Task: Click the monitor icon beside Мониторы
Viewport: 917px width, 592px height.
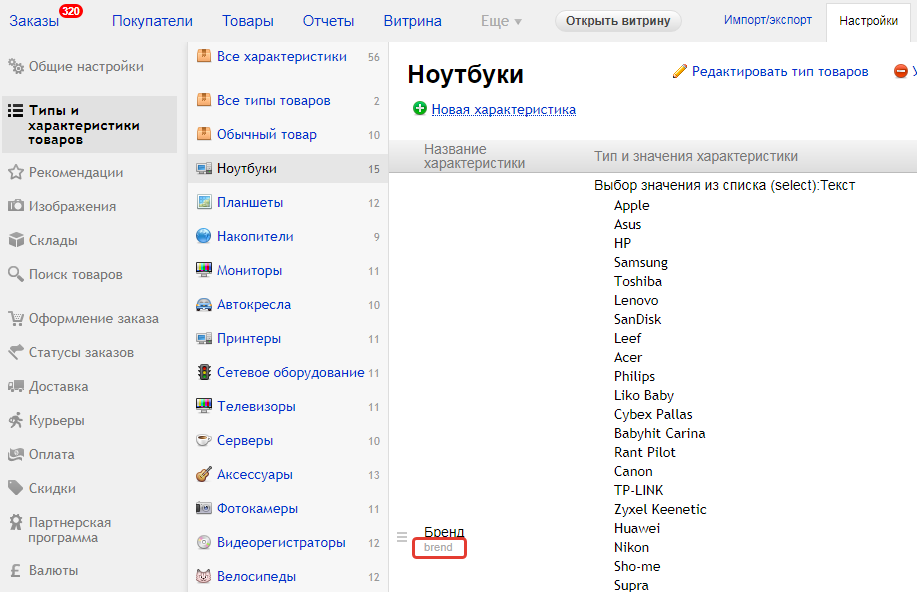Action: [204, 270]
